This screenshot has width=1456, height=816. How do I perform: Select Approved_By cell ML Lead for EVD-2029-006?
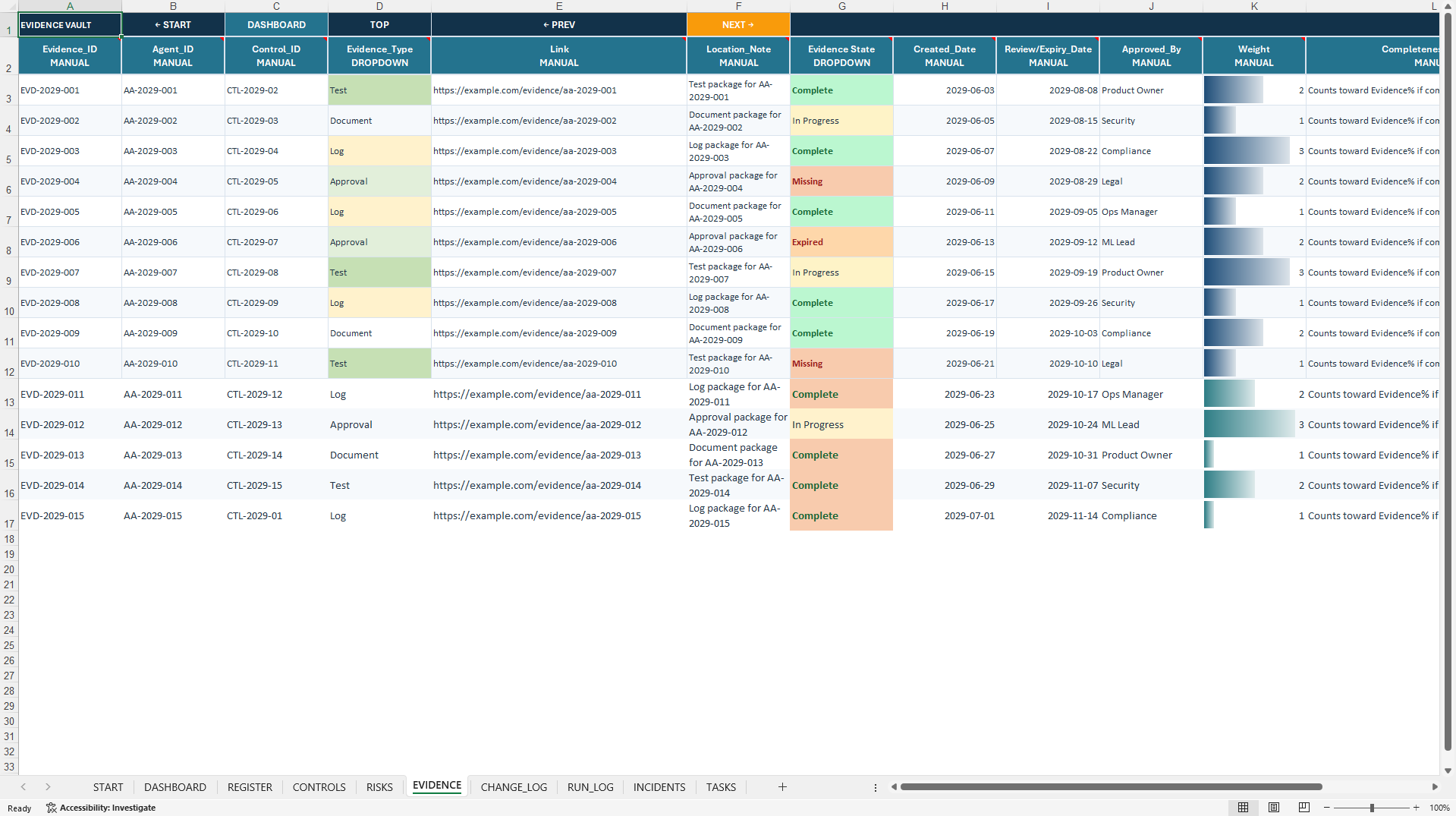pos(1151,242)
